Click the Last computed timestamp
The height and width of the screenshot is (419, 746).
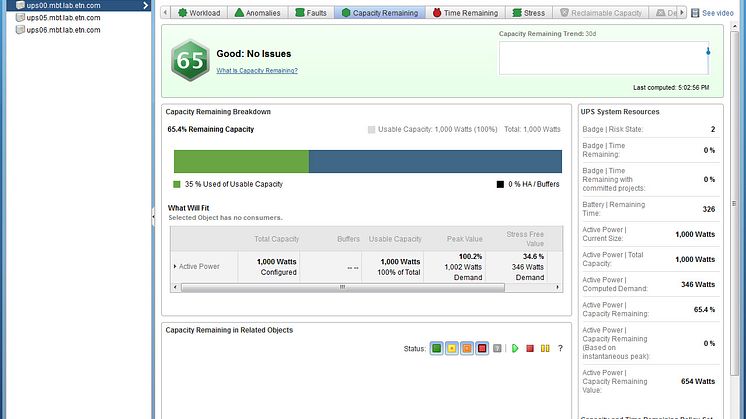point(671,88)
